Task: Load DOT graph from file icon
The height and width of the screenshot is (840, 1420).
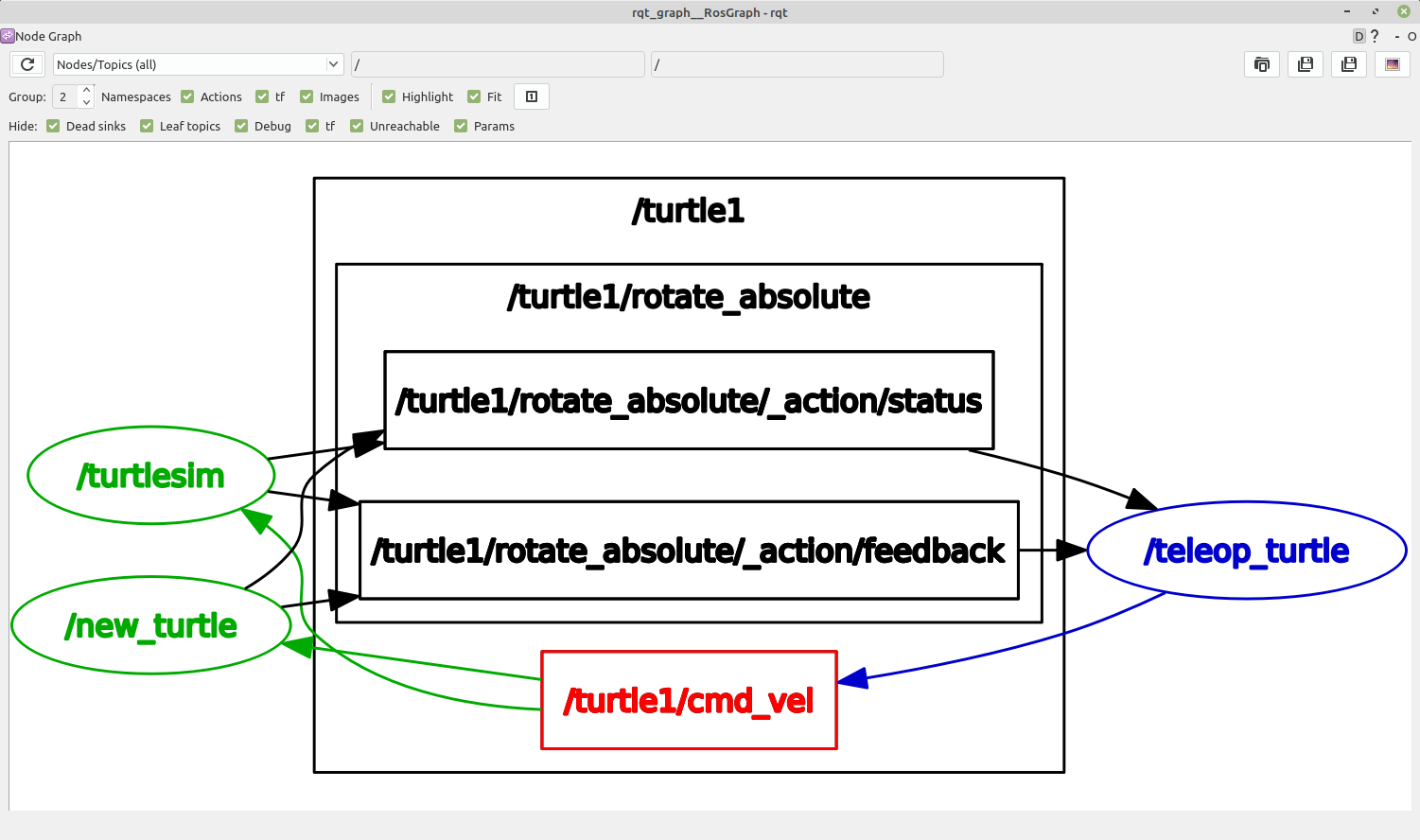Action: tap(1262, 64)
